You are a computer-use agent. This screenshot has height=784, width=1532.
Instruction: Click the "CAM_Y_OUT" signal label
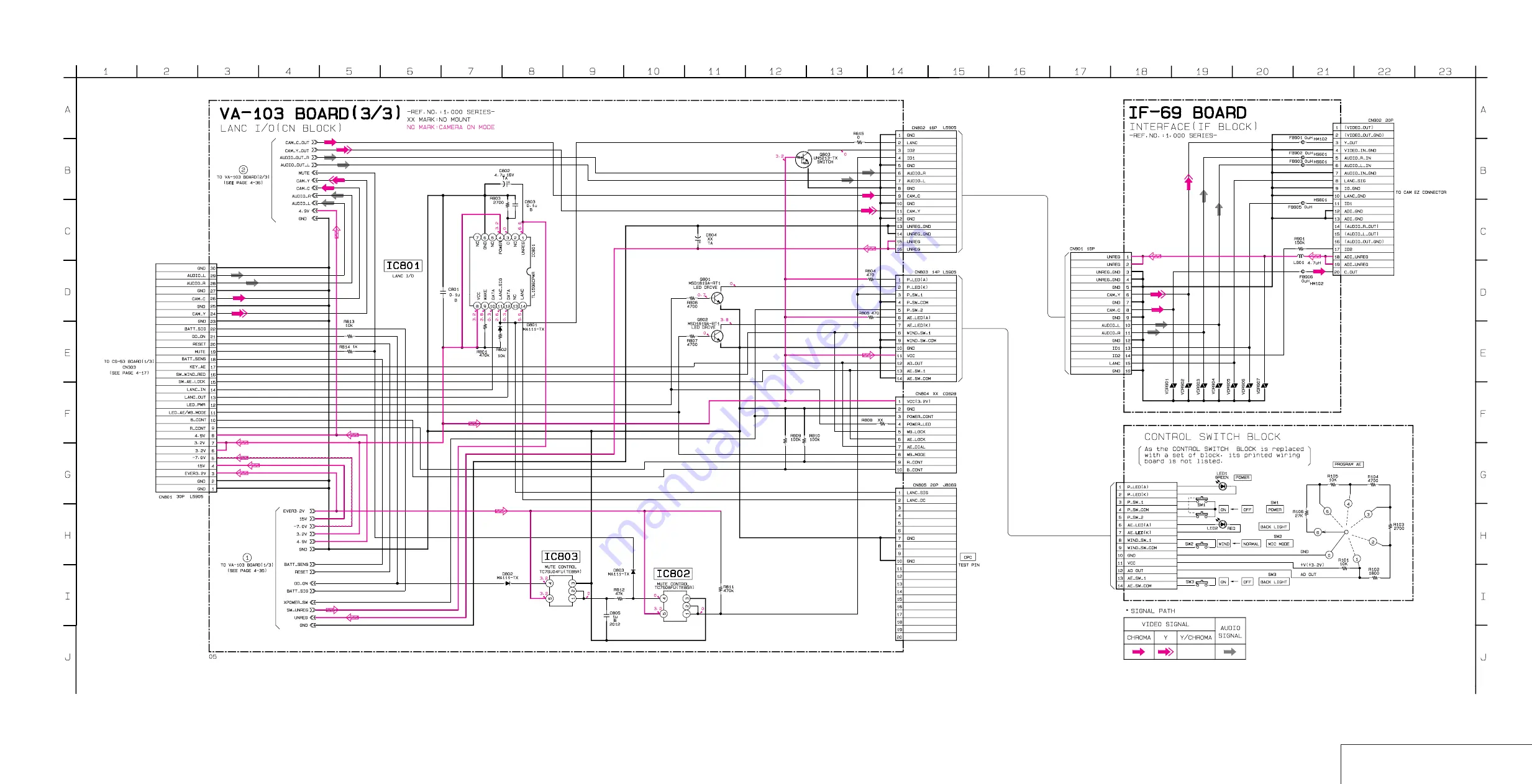coord(297,150)
